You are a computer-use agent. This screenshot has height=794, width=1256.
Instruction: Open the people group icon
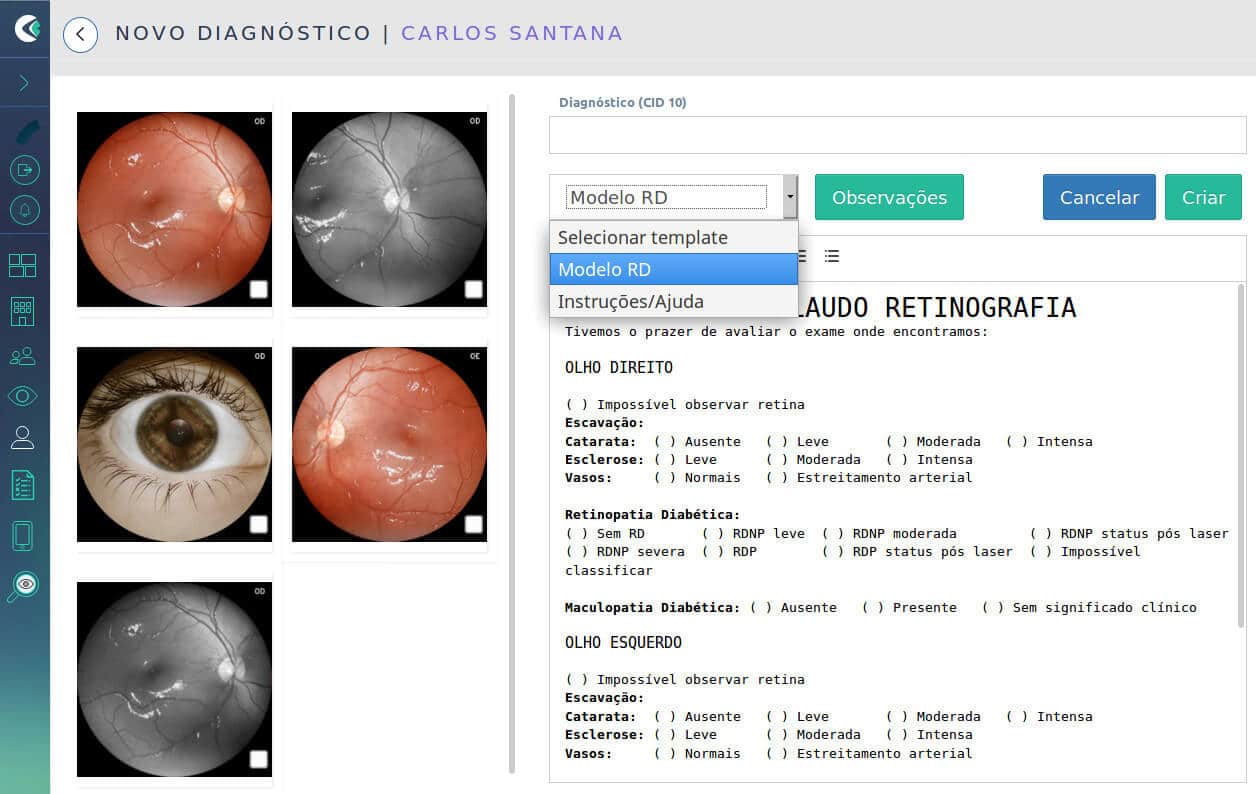pyautogui.click(x=22, y=356)
